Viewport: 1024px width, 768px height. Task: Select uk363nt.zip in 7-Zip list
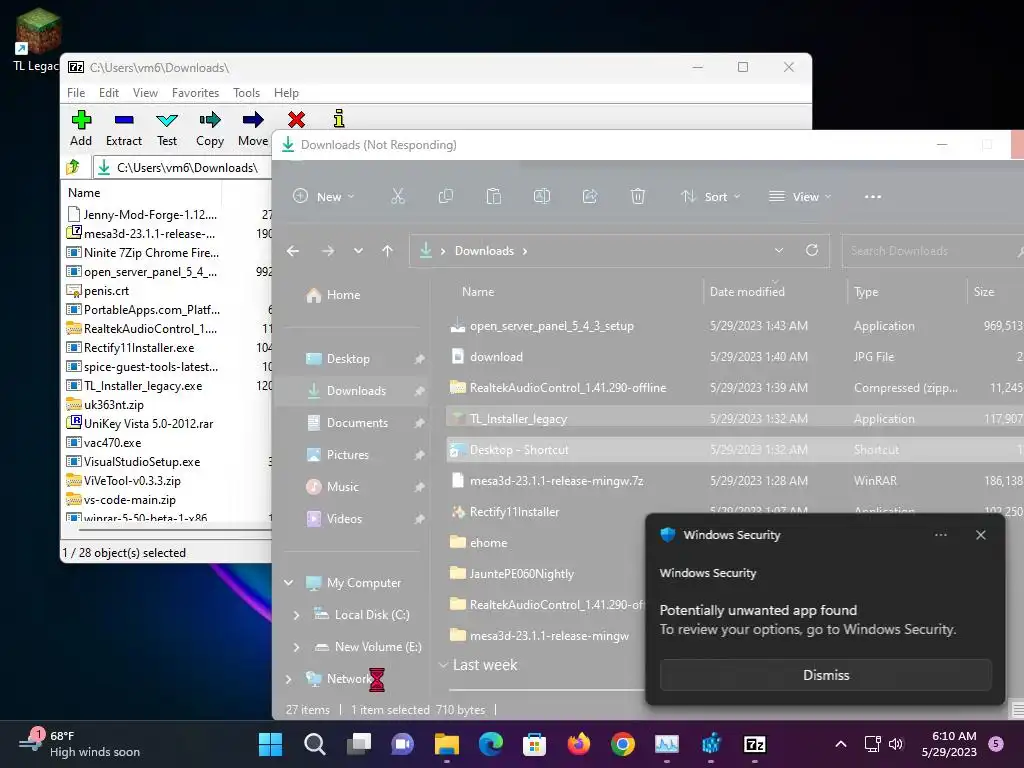click(x=114, y=405)
